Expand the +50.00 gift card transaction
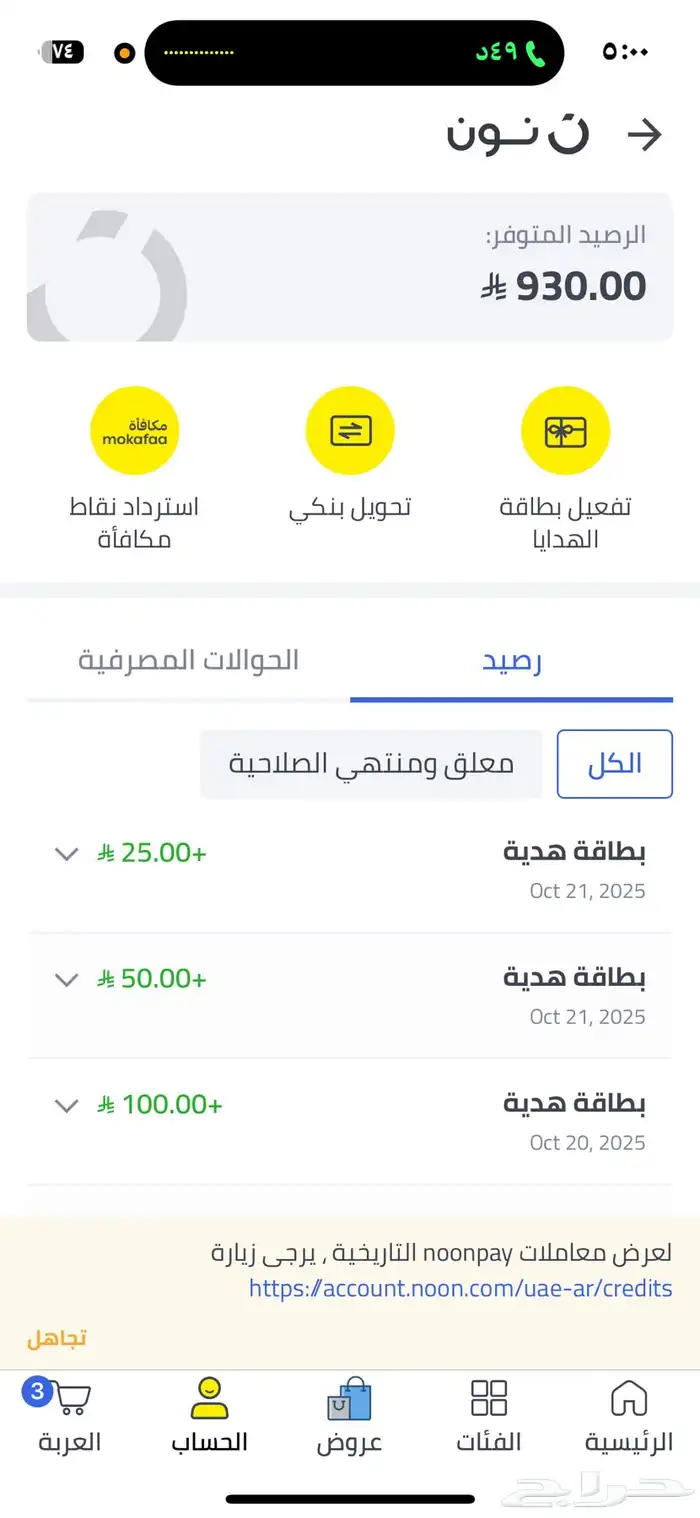The height and width of the screenshot is (1518, 700). click(x=66, y=979)
